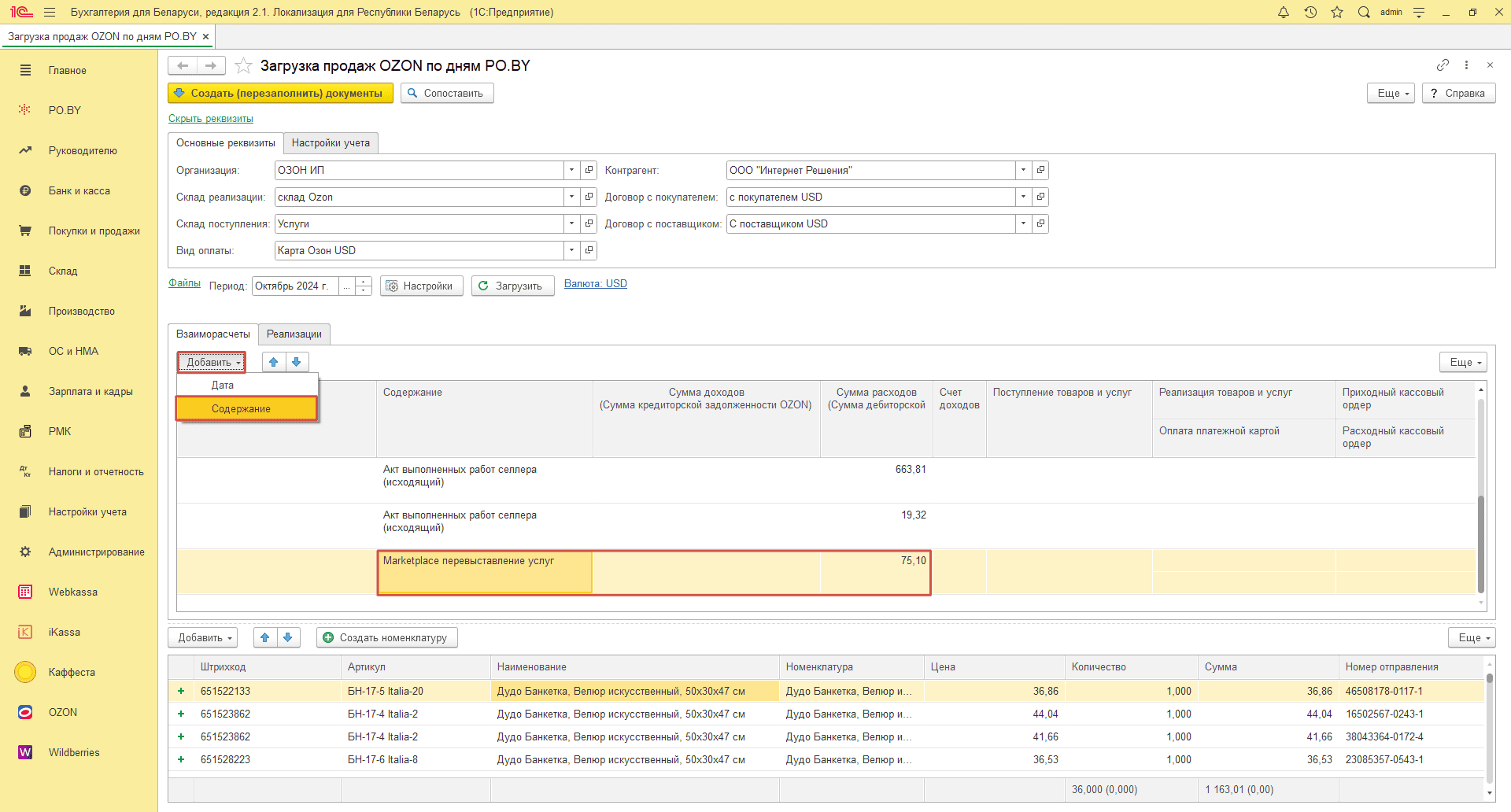Click Создать номенклатуру button

pyautogui.click(x=387, y=637)
